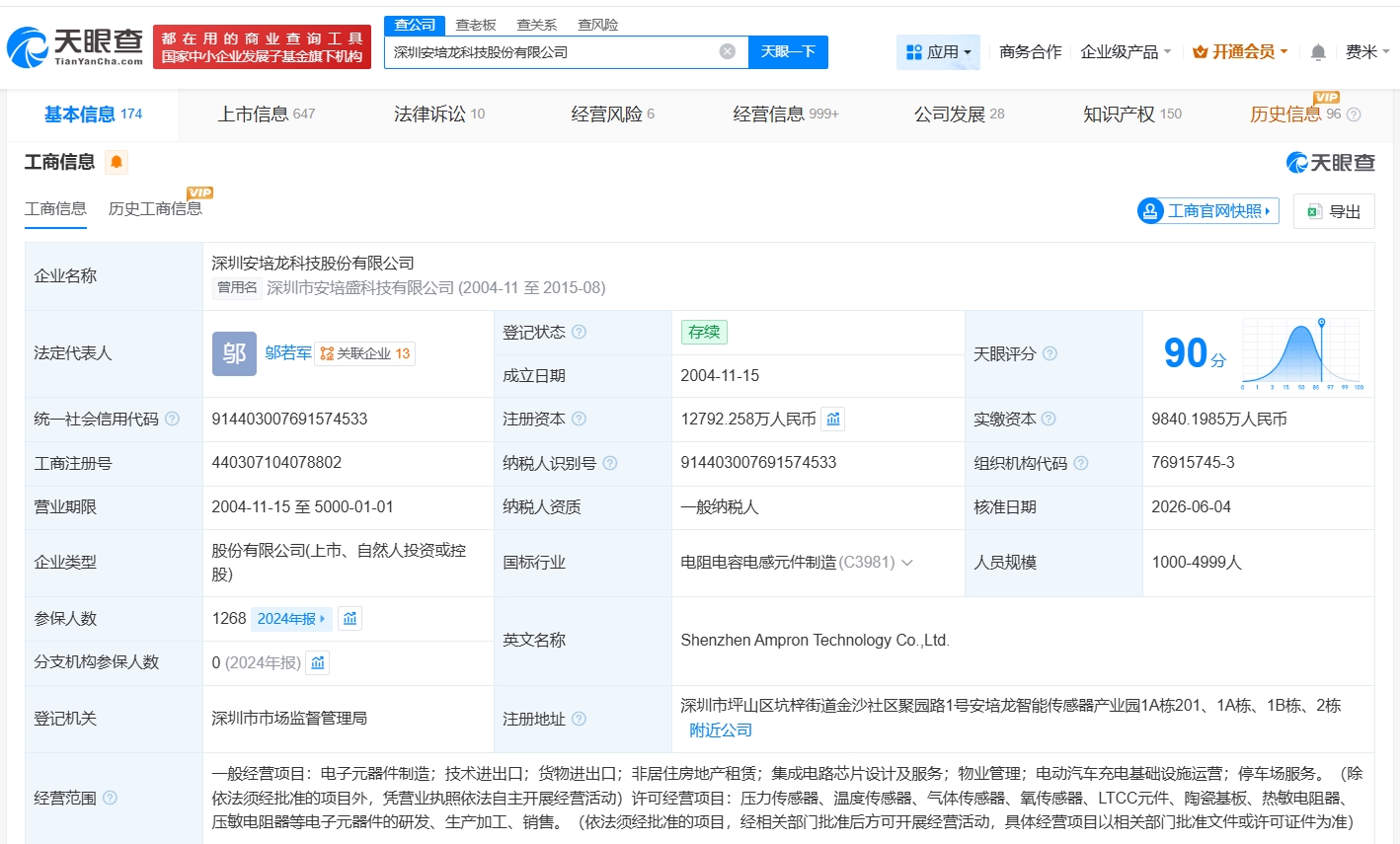Click the 曾用名 tag under company name
Screen dimensions: 1400x844
237,288
